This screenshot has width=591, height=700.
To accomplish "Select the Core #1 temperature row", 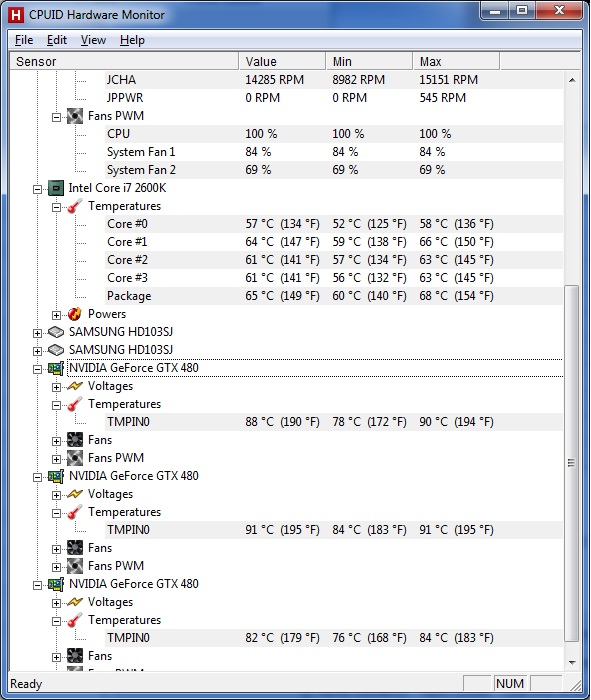I will pyautogui.click(x=333, y=242).
